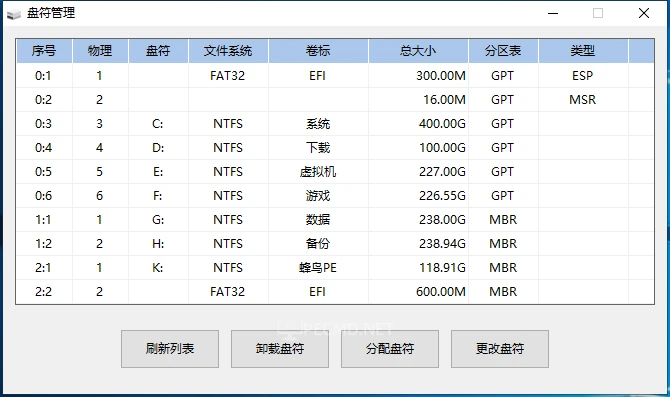670x397 pixels.
Task: Select the C: drive letter cell
Action: point(158,124)
